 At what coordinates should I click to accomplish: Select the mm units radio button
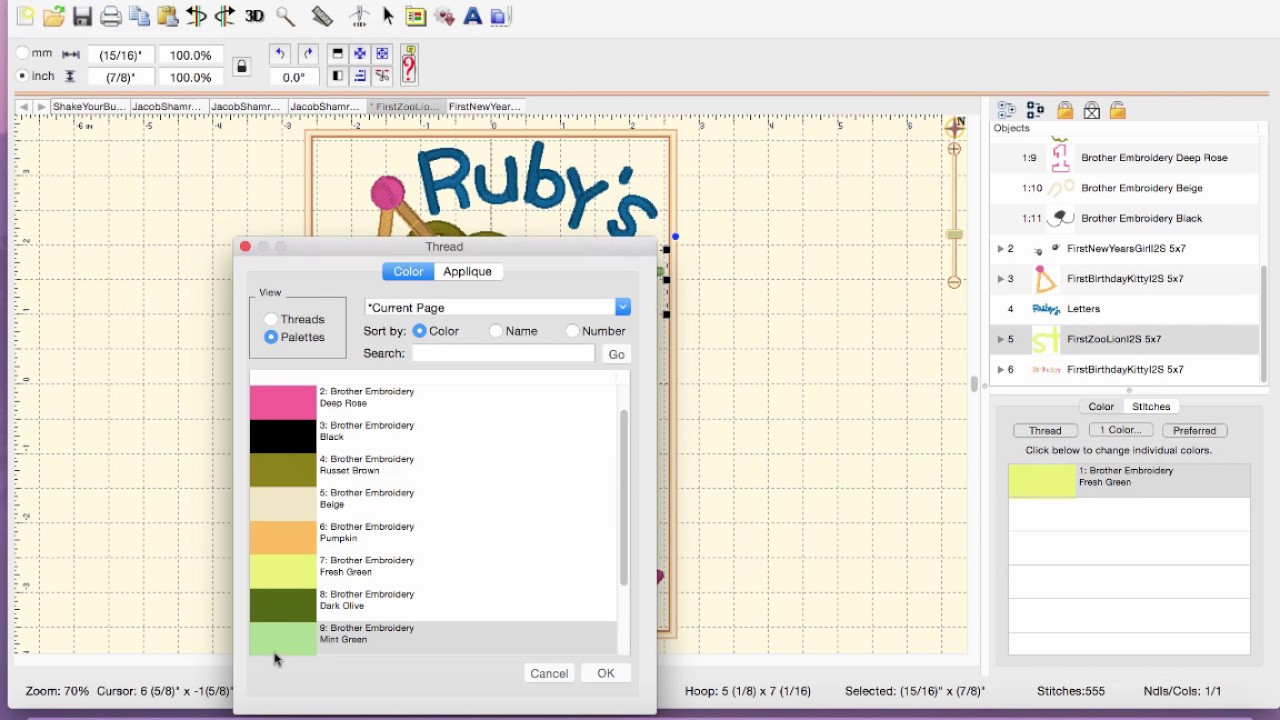coord(22,53)
